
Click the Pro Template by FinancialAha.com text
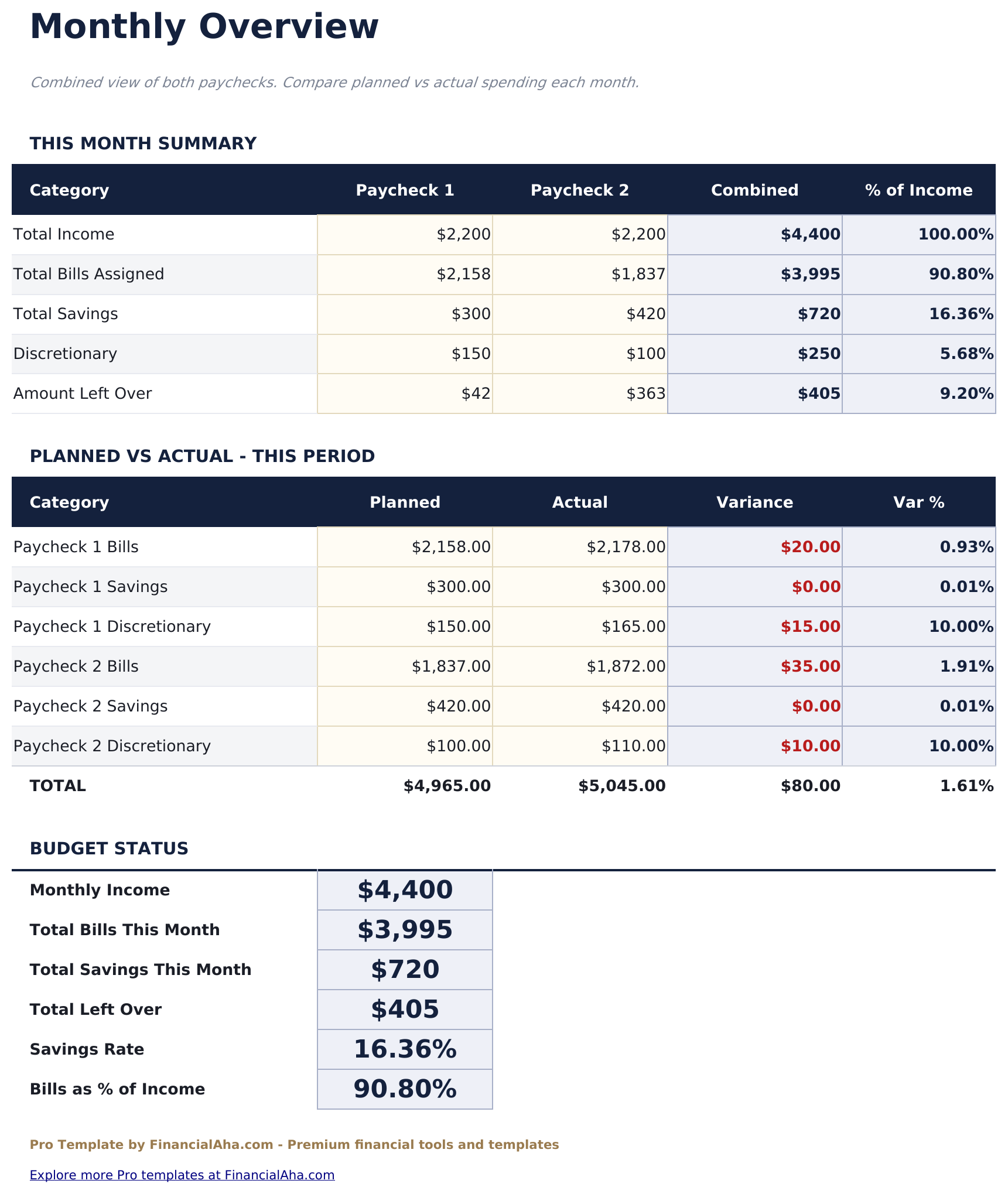[295, 1144]
